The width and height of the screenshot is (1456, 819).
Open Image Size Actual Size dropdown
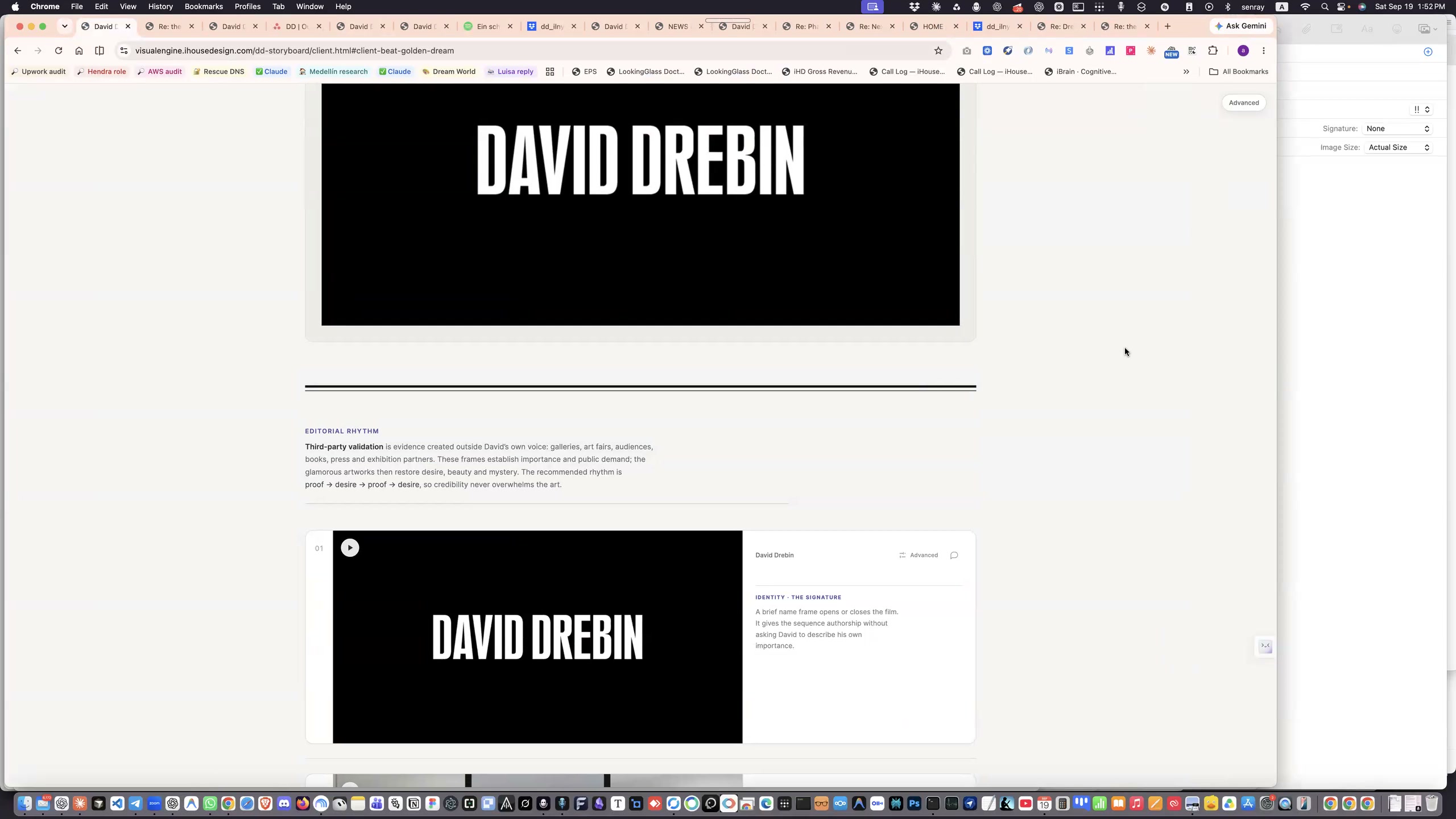click(x=1399, y=147)
